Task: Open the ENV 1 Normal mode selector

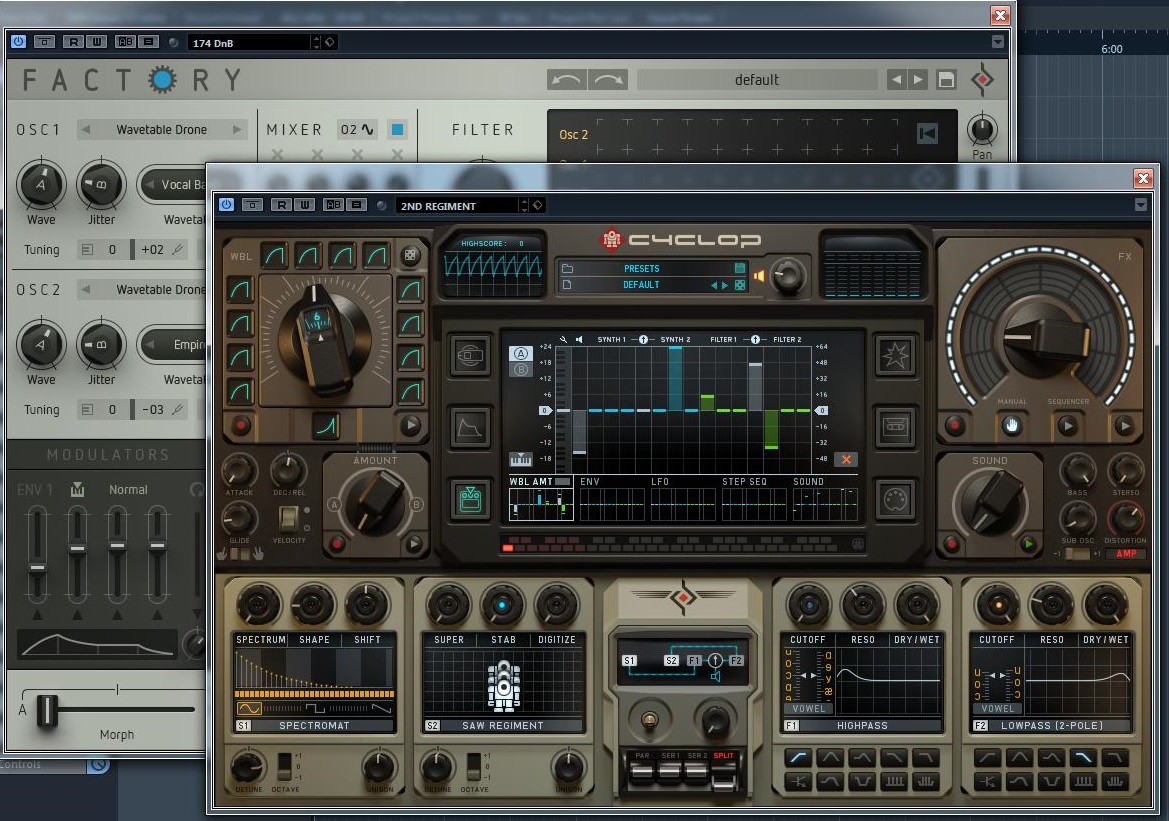Action: pos(128,490)
